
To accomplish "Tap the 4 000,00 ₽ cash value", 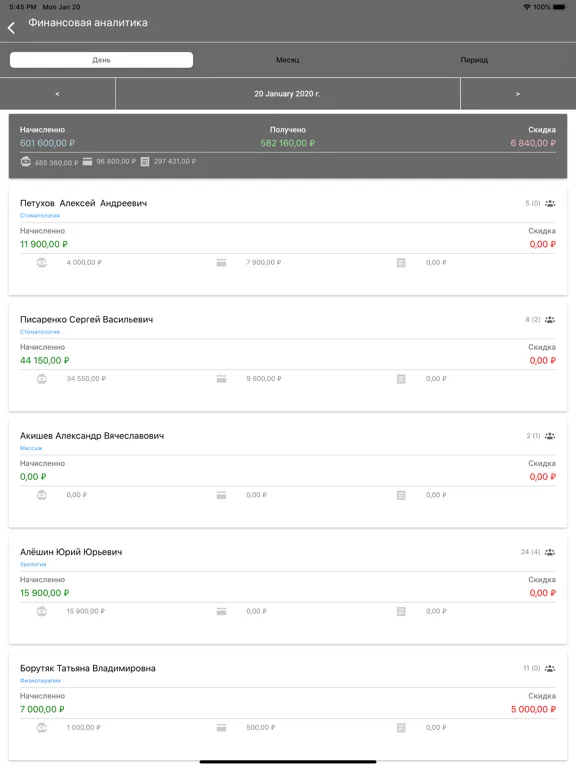I will (x=84, y=263).
